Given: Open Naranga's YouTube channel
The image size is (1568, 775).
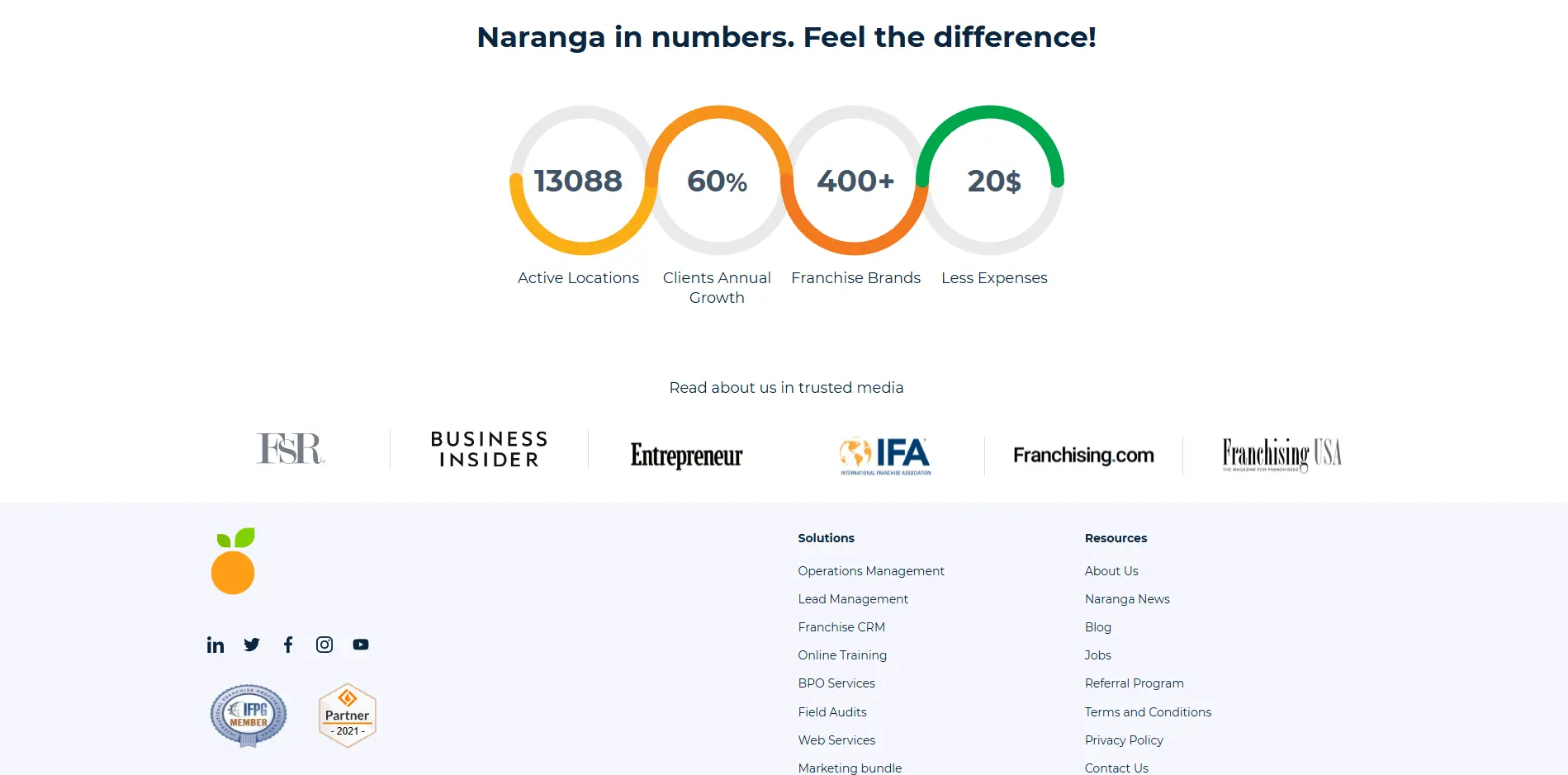Looking at the screenshot, I should coord(360,645).
